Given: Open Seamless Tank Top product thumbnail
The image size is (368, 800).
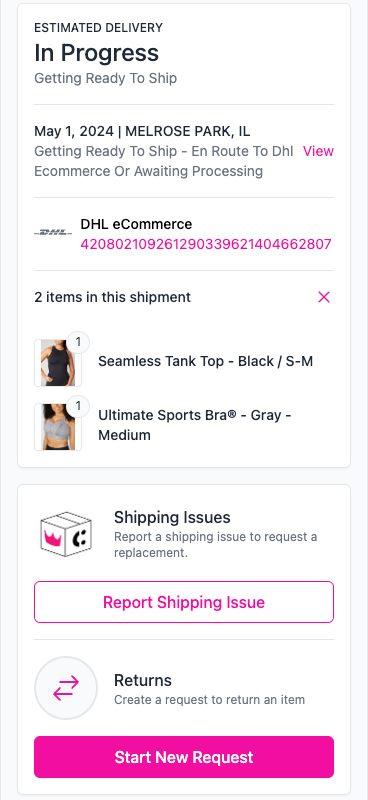Looking at the screenshot, I should coord(58,363).
